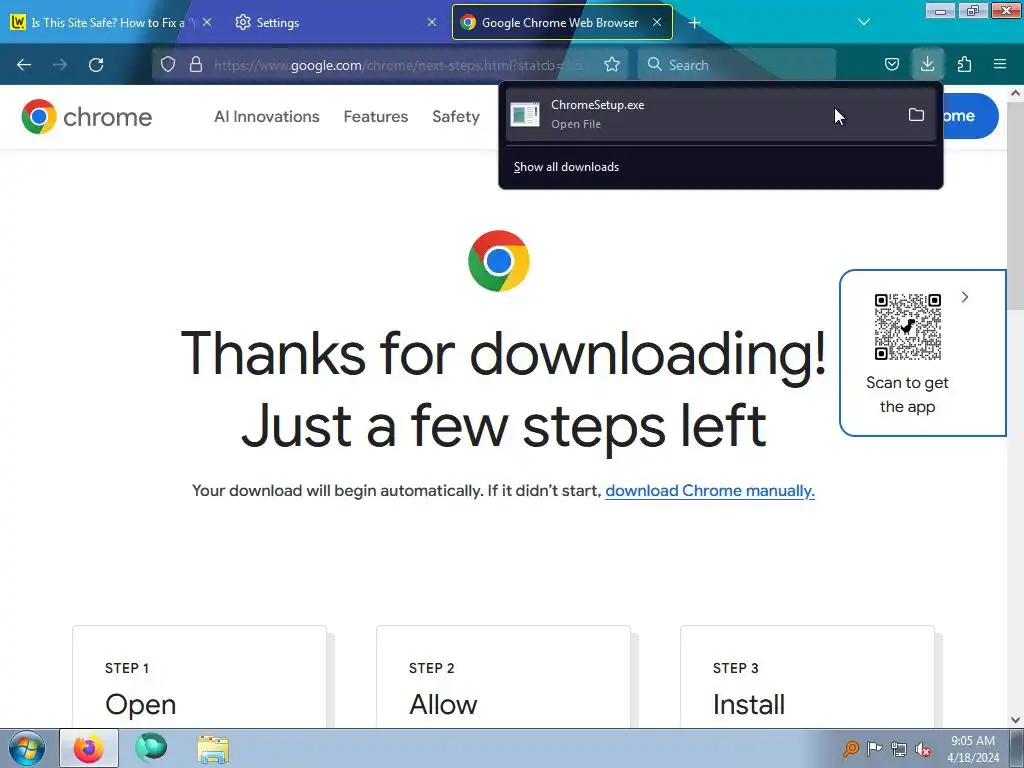1024x768 pixels.
Task: Expand the QR code panel chevron
Action: pyautogui.click(x=965, y=298)
